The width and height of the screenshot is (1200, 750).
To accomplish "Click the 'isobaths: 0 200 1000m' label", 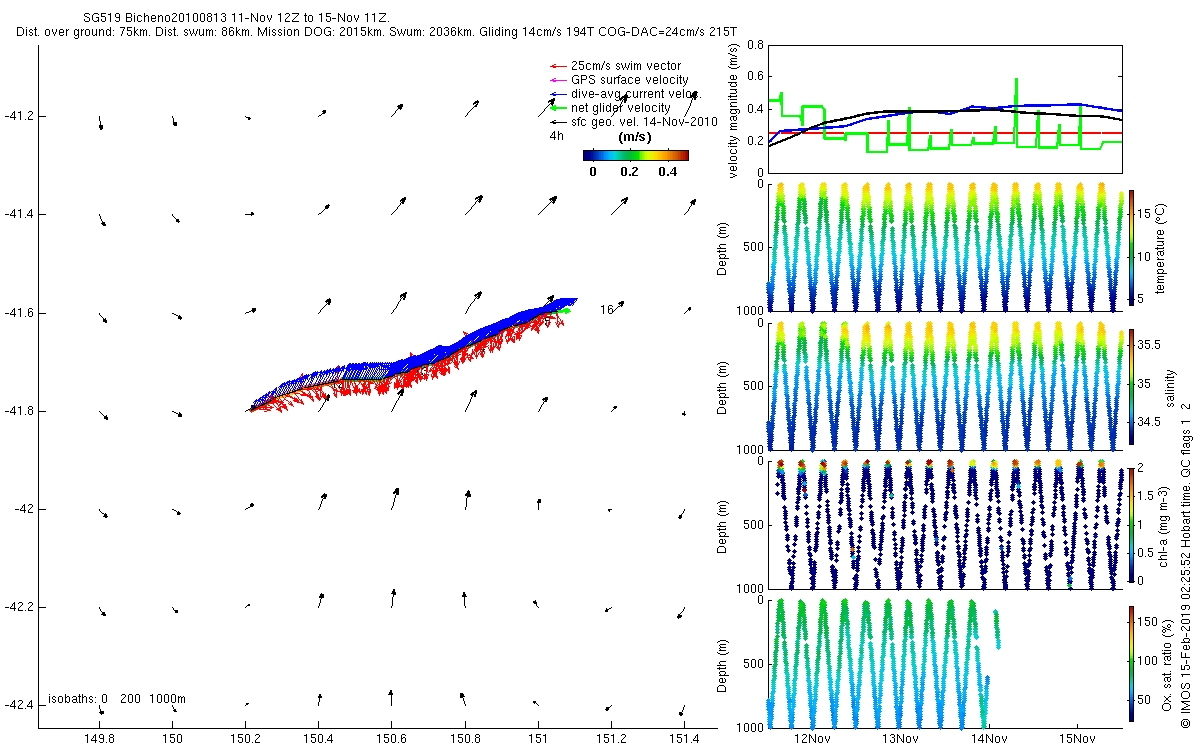I will tap(116, 699).
